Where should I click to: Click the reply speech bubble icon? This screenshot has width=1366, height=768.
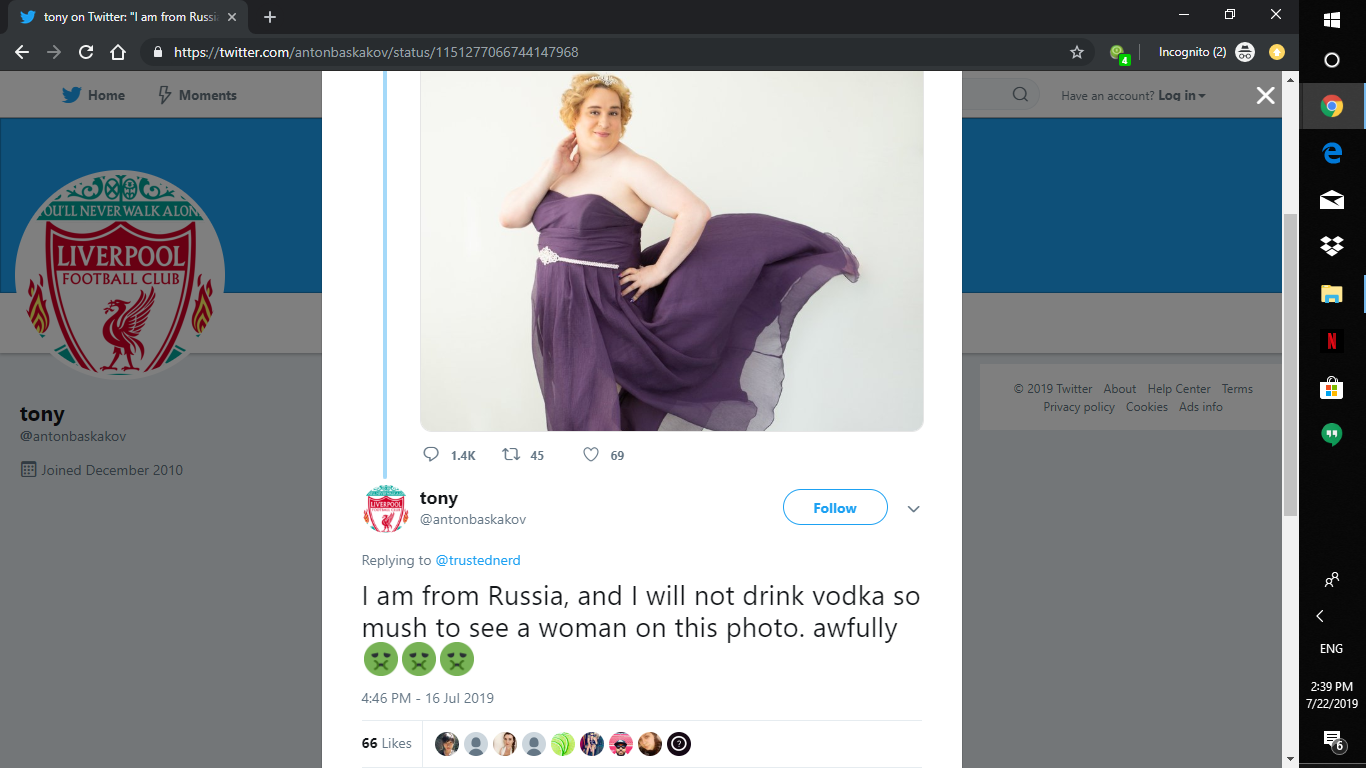(432, 454)
